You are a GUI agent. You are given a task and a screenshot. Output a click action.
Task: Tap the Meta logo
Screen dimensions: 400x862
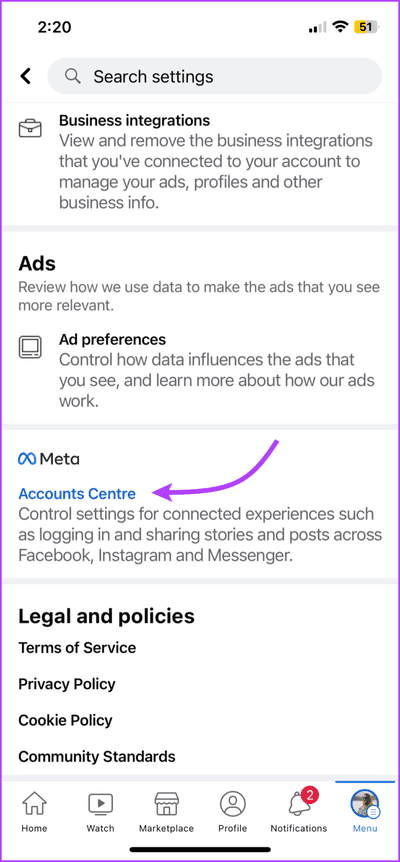49,458
